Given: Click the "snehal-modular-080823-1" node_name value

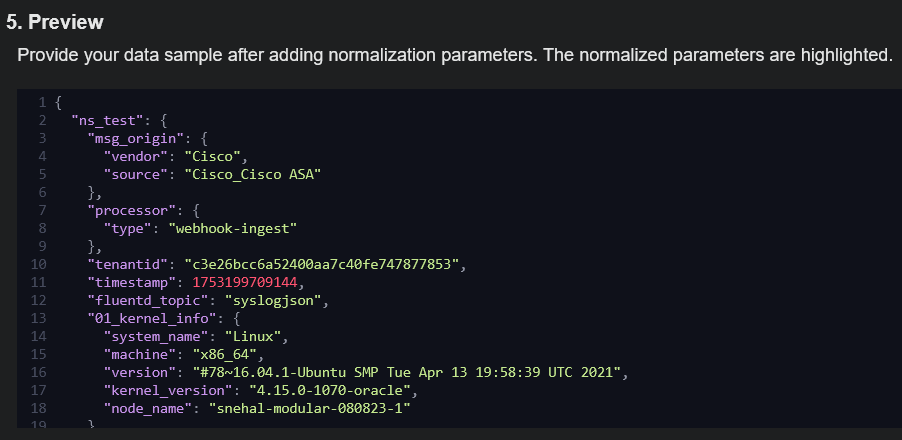Looking at the screenshot, I should pos(310,408).
